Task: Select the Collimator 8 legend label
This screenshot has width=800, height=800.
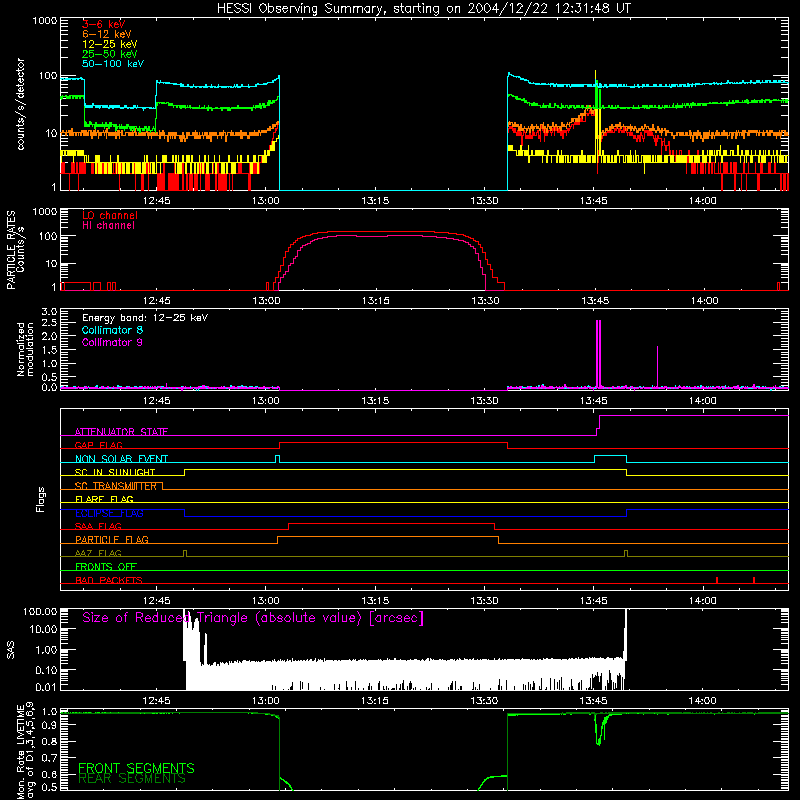Action: [112, 330]
